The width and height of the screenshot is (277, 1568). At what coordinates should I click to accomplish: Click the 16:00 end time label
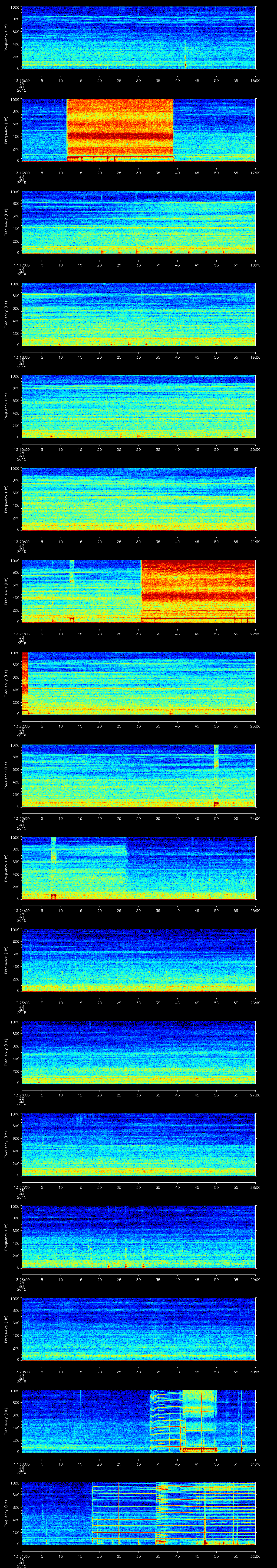tap(255, 80)
